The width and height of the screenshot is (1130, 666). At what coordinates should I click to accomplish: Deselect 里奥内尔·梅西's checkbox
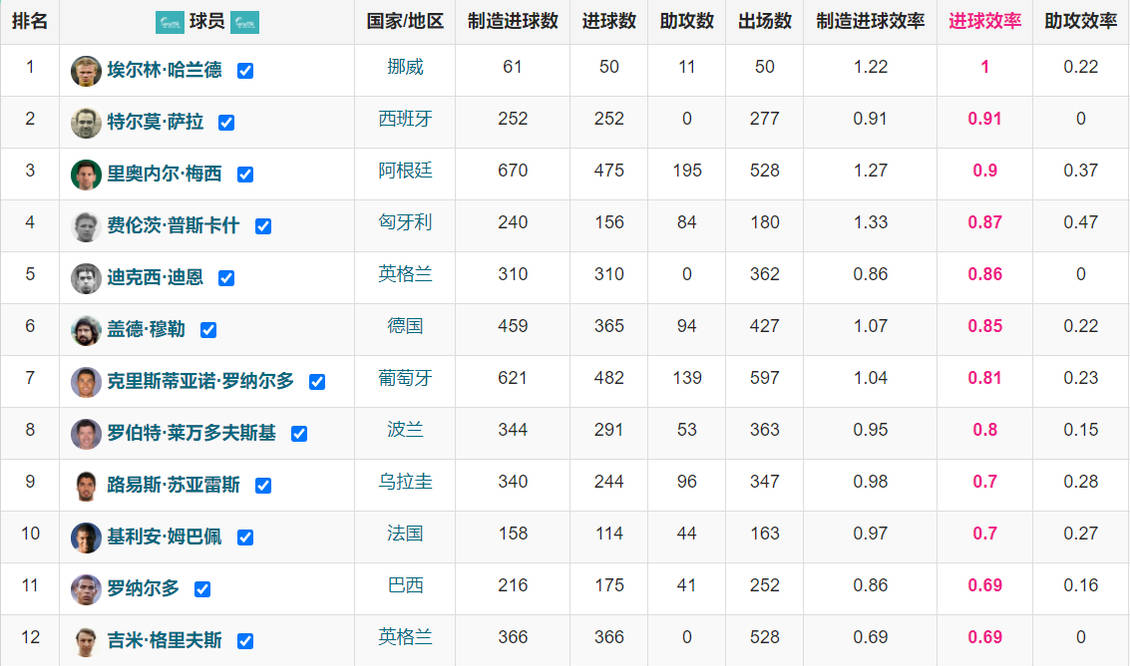coord(245,174)
